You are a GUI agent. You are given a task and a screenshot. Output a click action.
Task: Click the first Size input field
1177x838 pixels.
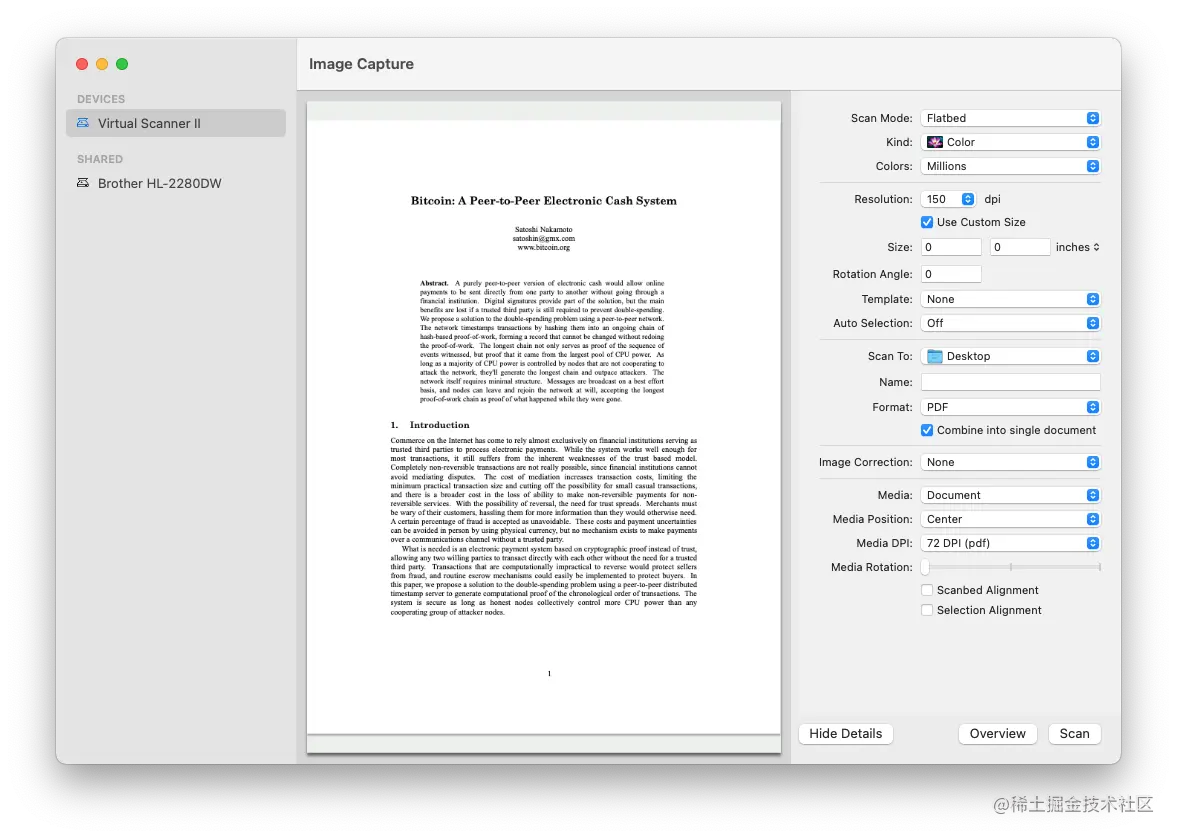951,247
